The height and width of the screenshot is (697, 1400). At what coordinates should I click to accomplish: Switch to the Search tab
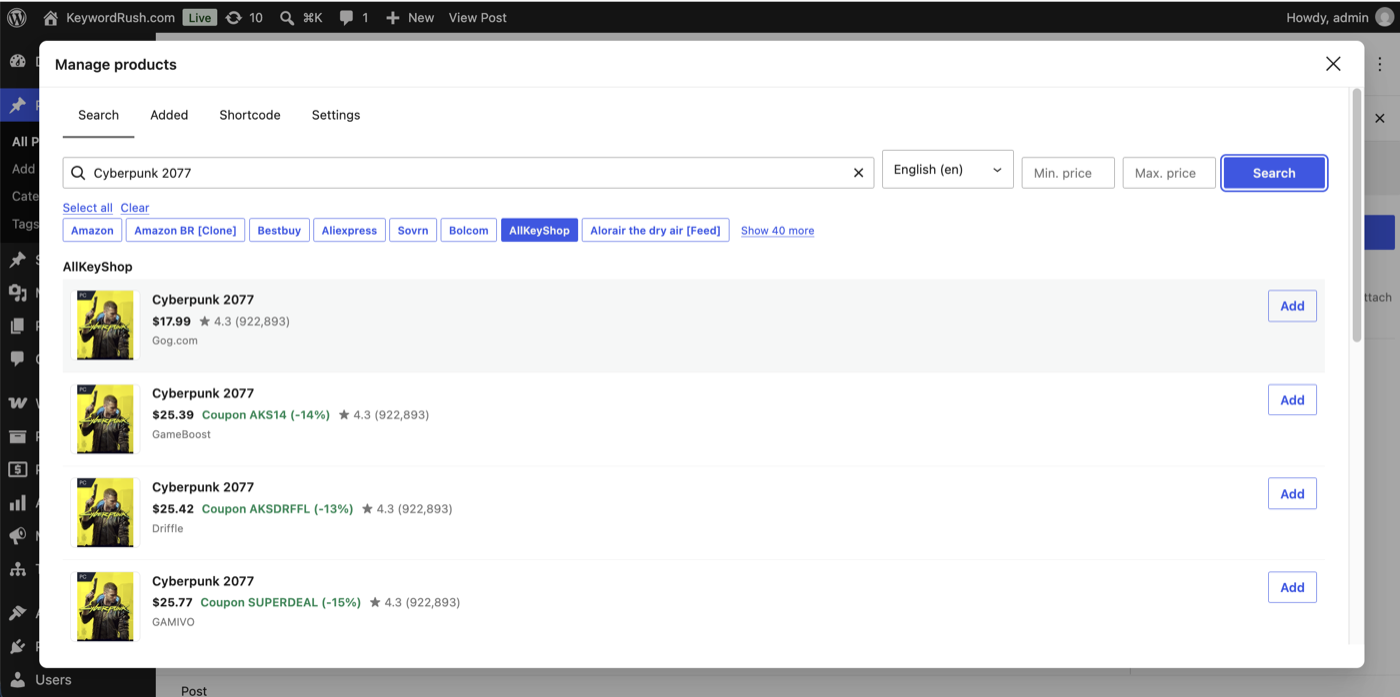click(x=98, y=115)
